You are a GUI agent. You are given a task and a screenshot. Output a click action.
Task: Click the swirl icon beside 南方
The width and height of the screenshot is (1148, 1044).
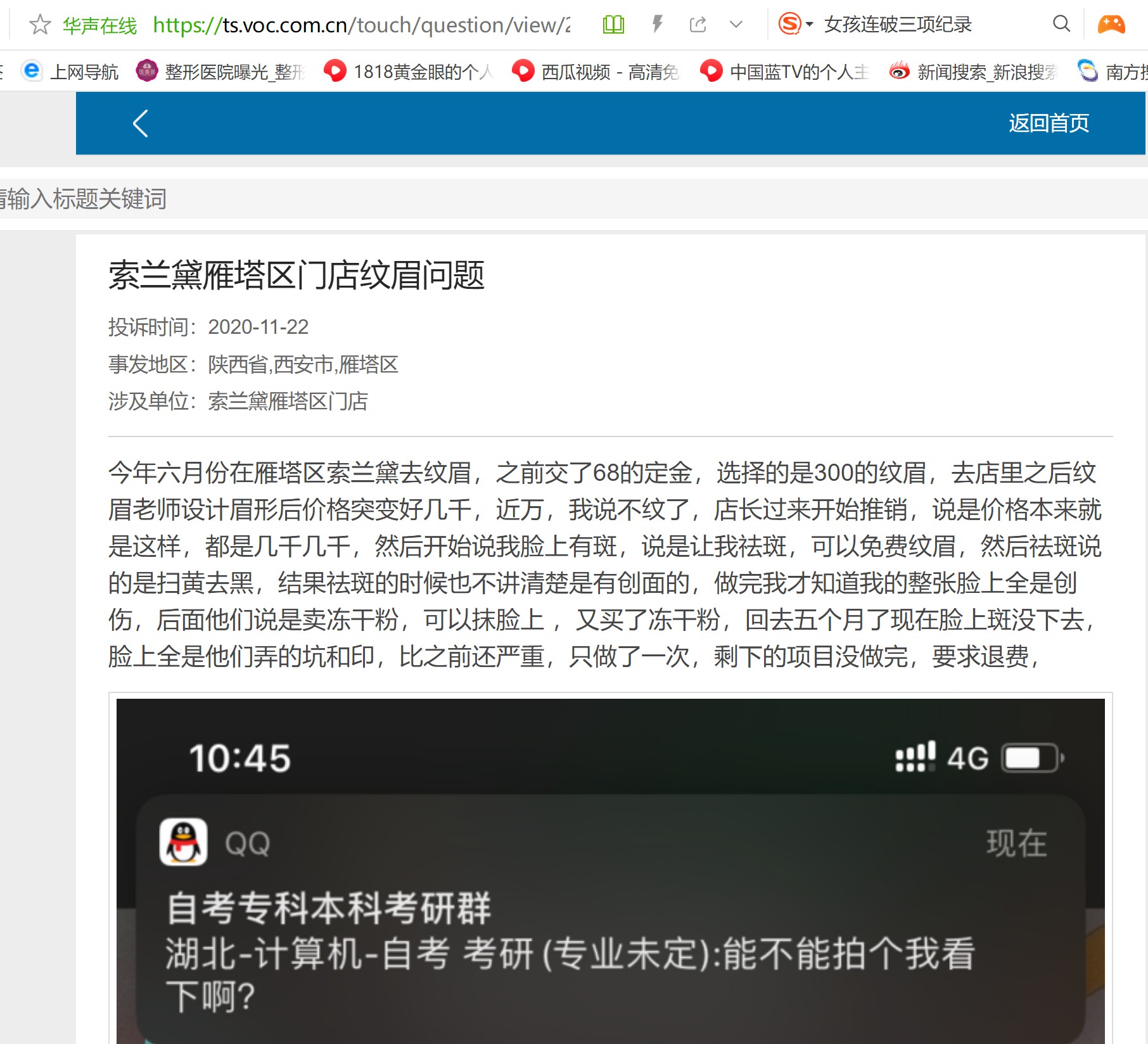(1087, 70)
